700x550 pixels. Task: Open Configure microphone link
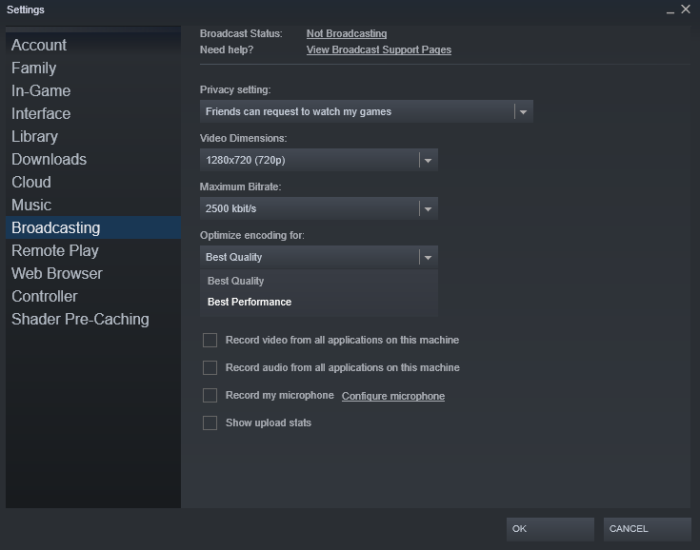tap(393, 396)
